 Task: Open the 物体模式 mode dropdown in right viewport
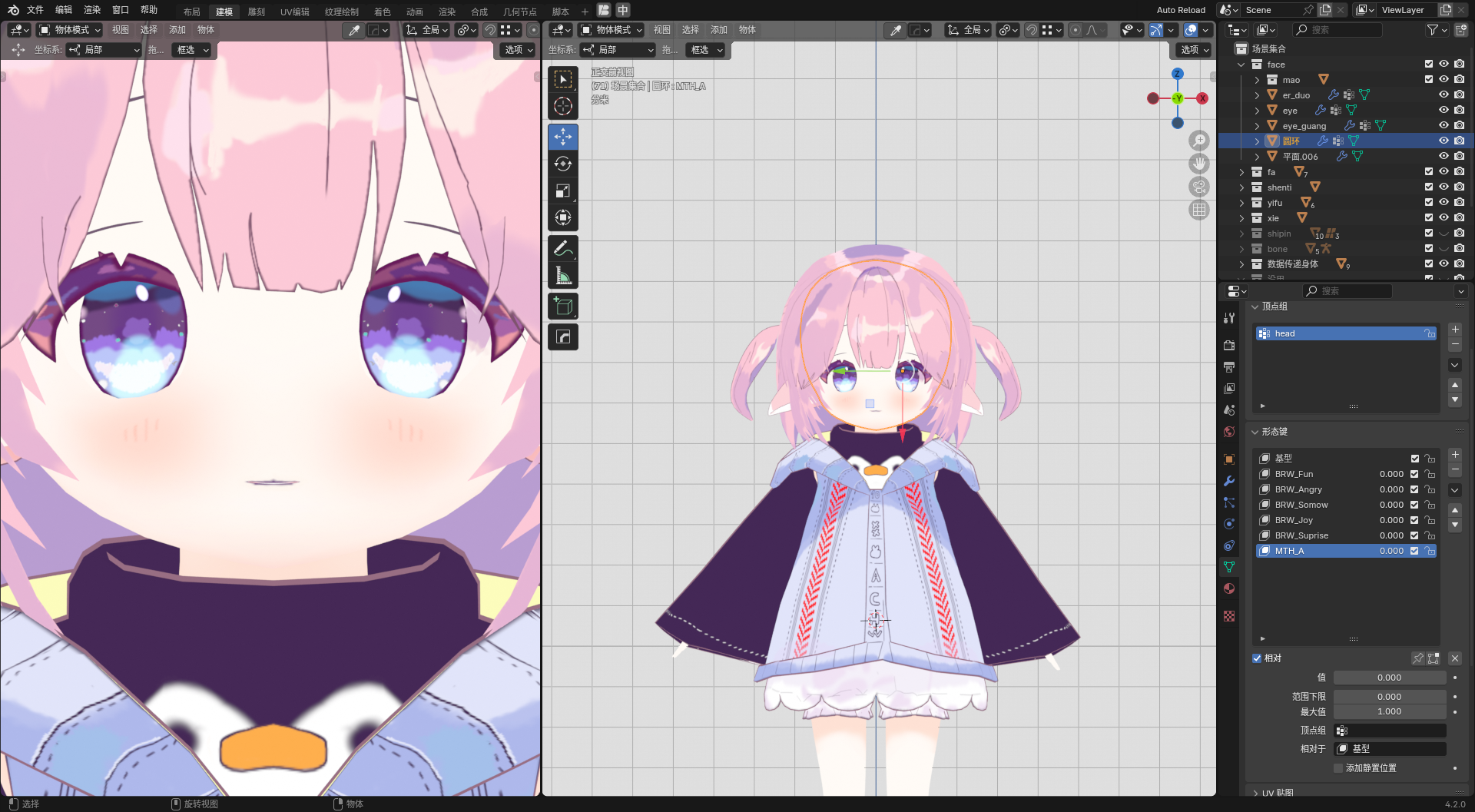point(612,30)
